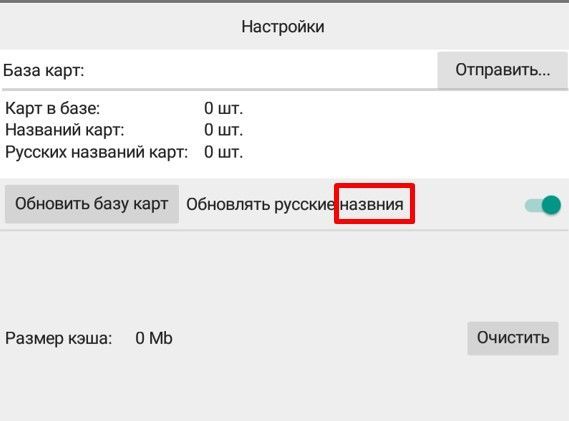Click the База карт: label
This screenshot has width=569, height=421.
coord(44,70)
